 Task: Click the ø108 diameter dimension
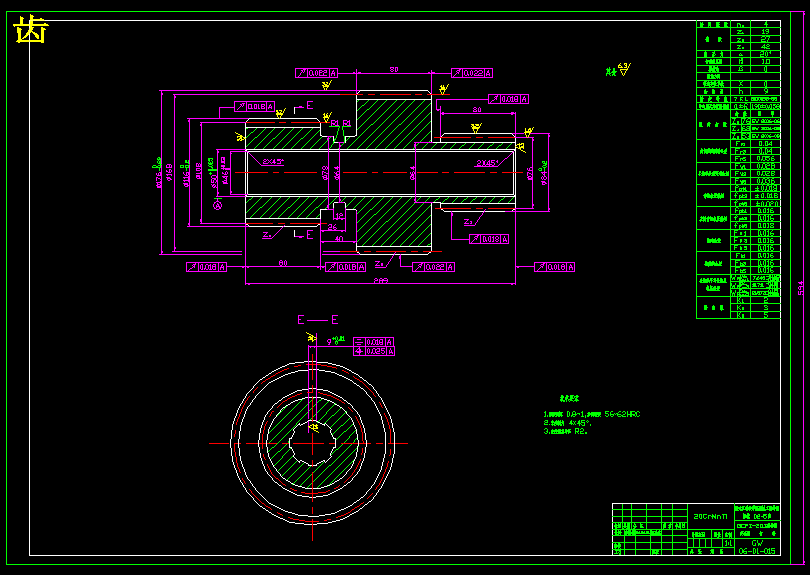click(x=197, y=173)
